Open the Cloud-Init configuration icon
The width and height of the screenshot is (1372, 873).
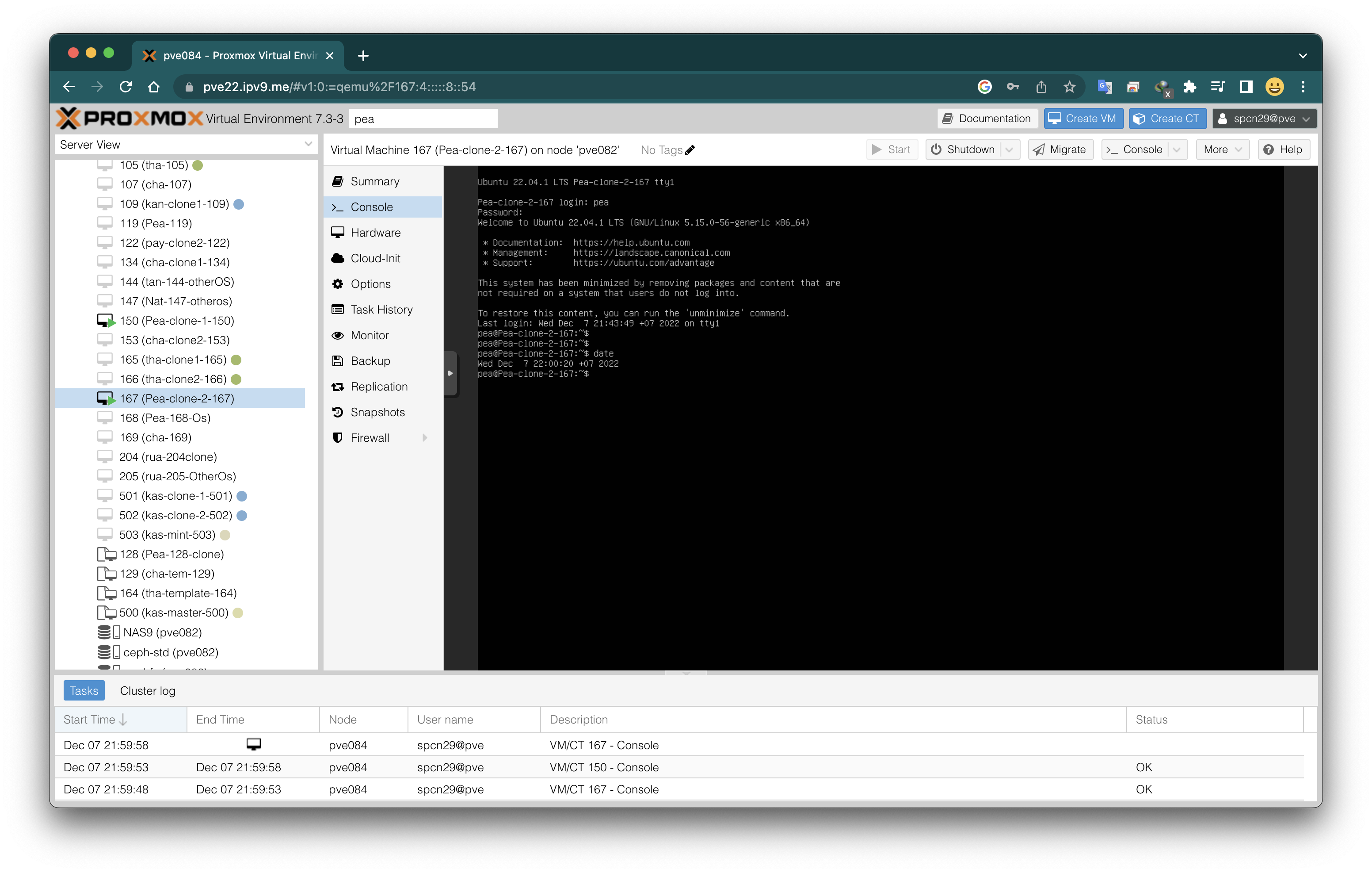(x=338, y=258)
